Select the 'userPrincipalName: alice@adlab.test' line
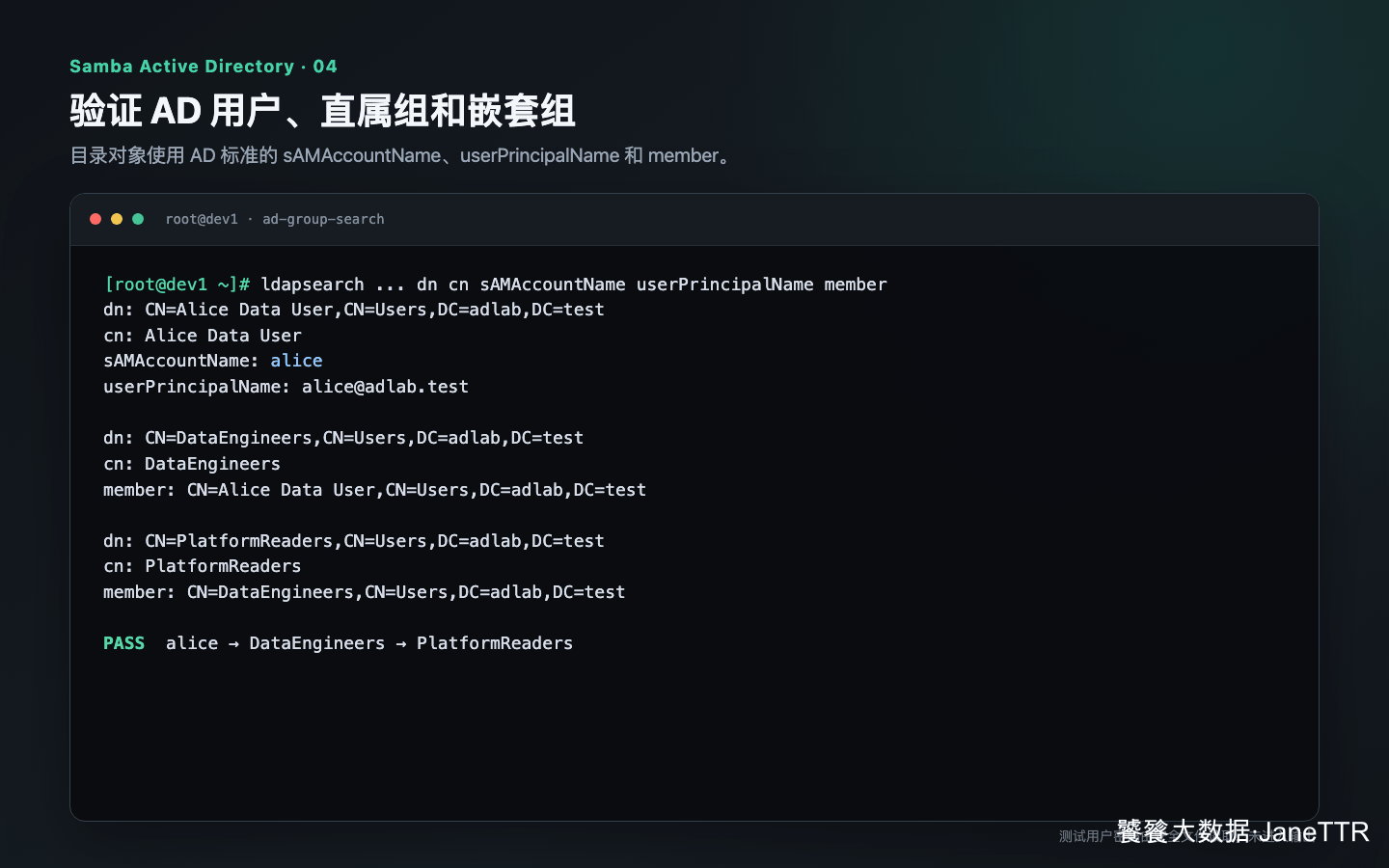The height and width of the screenshot is (868, 1389). pyautogui.click(x=286, y=387)
